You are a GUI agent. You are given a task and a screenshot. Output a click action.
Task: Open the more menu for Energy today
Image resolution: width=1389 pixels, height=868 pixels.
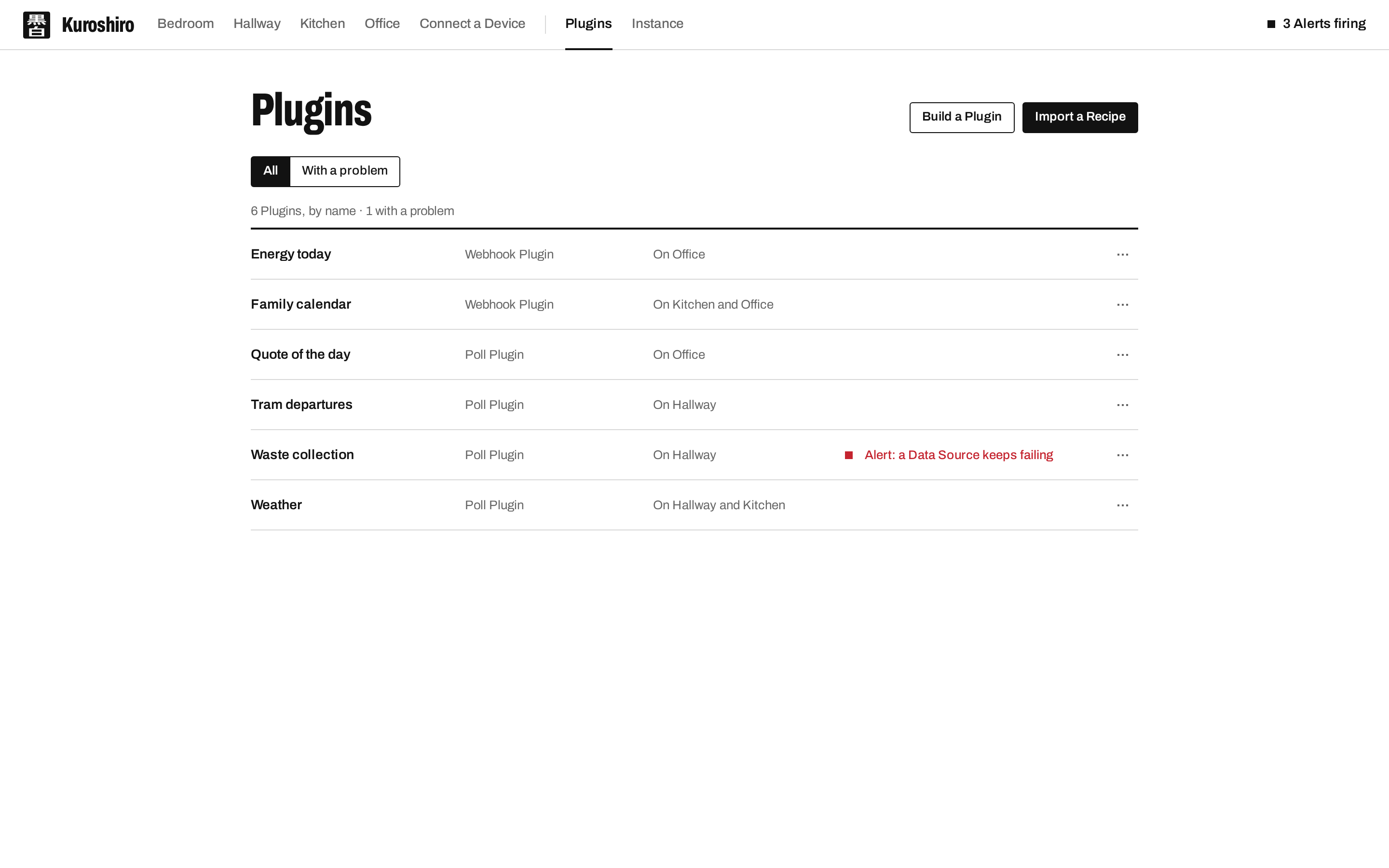[x=1123, y=254]
